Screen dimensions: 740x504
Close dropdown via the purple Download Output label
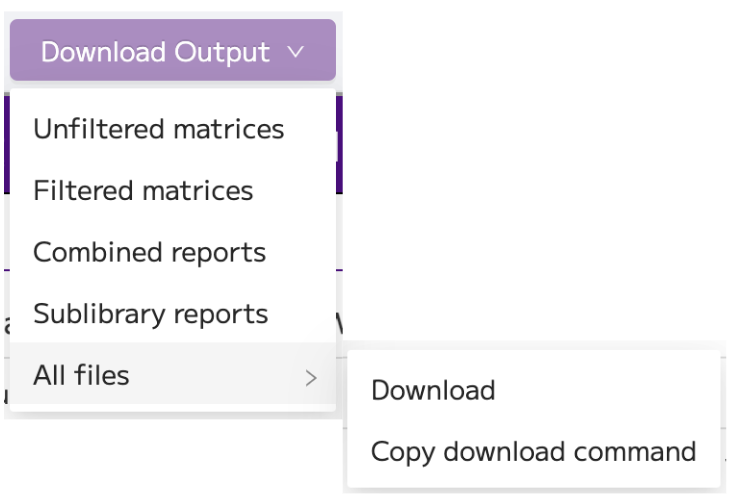pos(155,52)
